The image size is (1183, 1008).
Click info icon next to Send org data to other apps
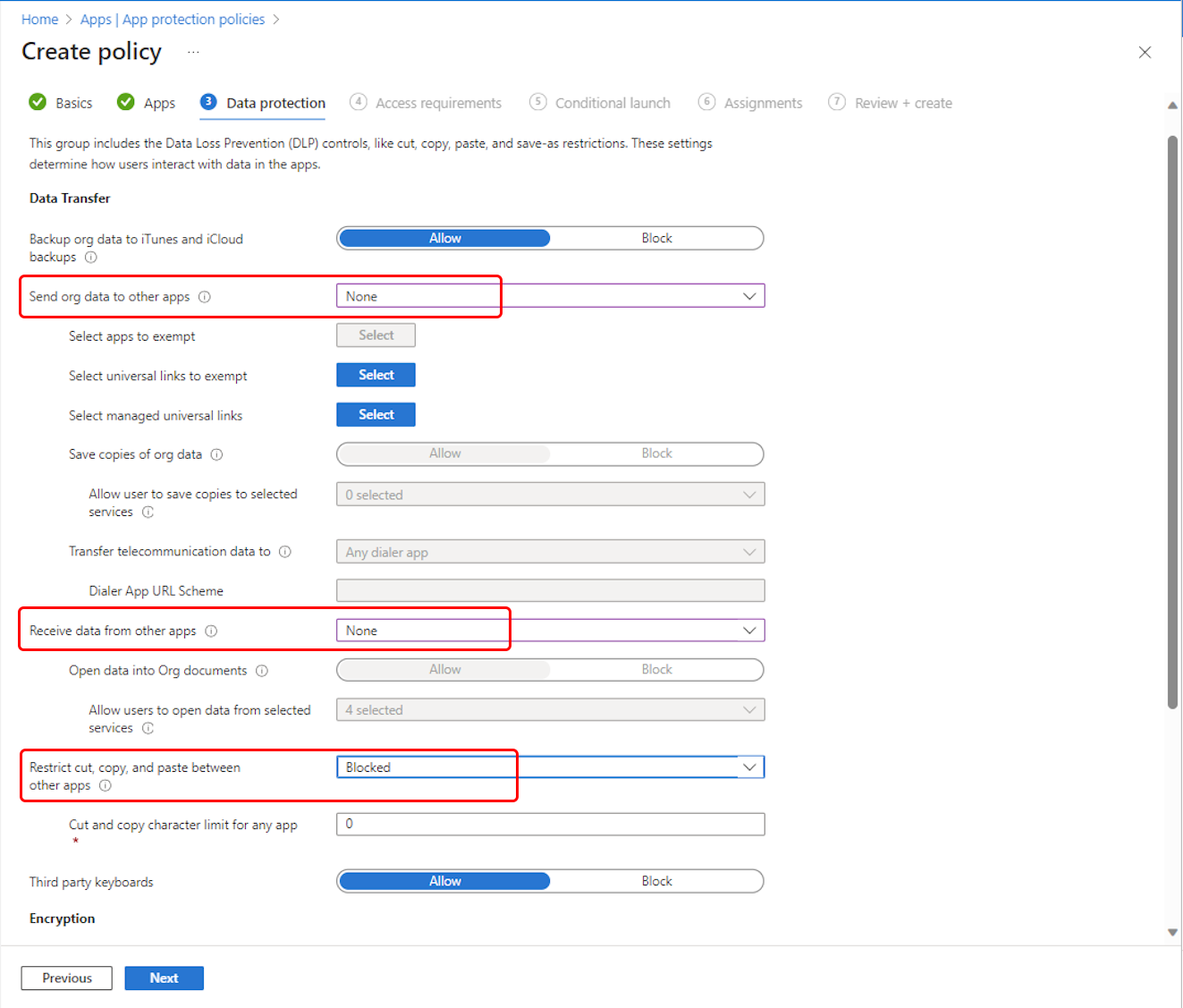204,297
